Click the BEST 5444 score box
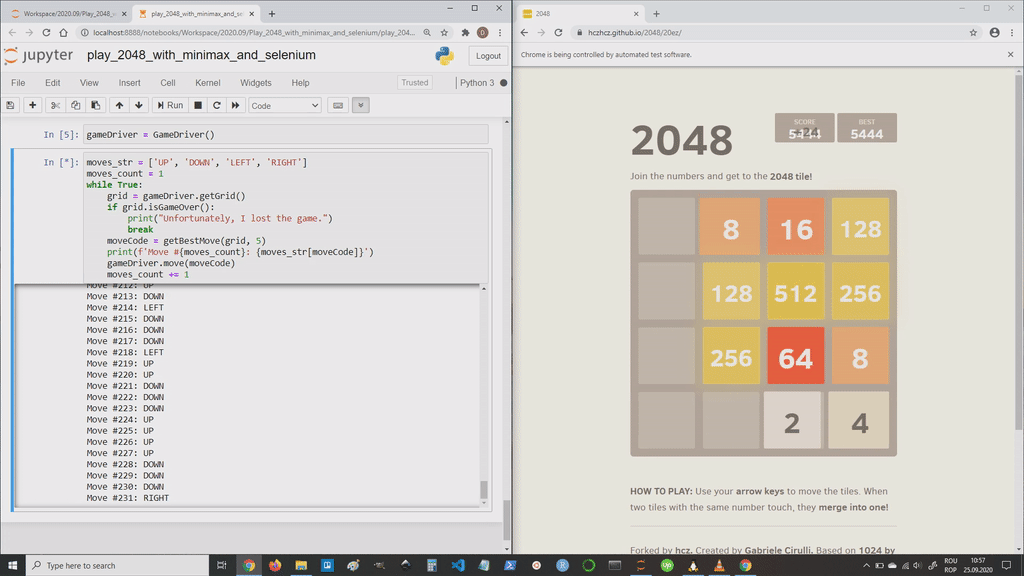1024x576 pixels. pos(867,128)
